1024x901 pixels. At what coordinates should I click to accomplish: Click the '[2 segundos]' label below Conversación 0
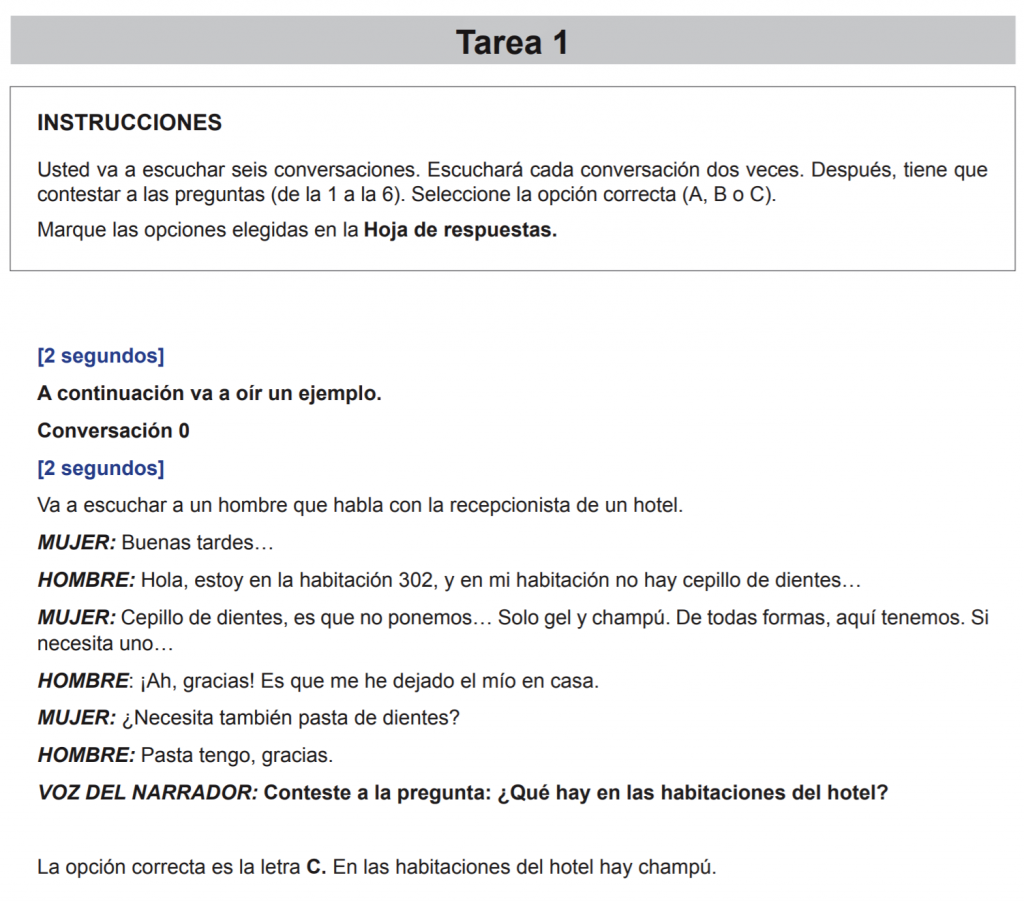pyautogui.click(x=101, y=468)
